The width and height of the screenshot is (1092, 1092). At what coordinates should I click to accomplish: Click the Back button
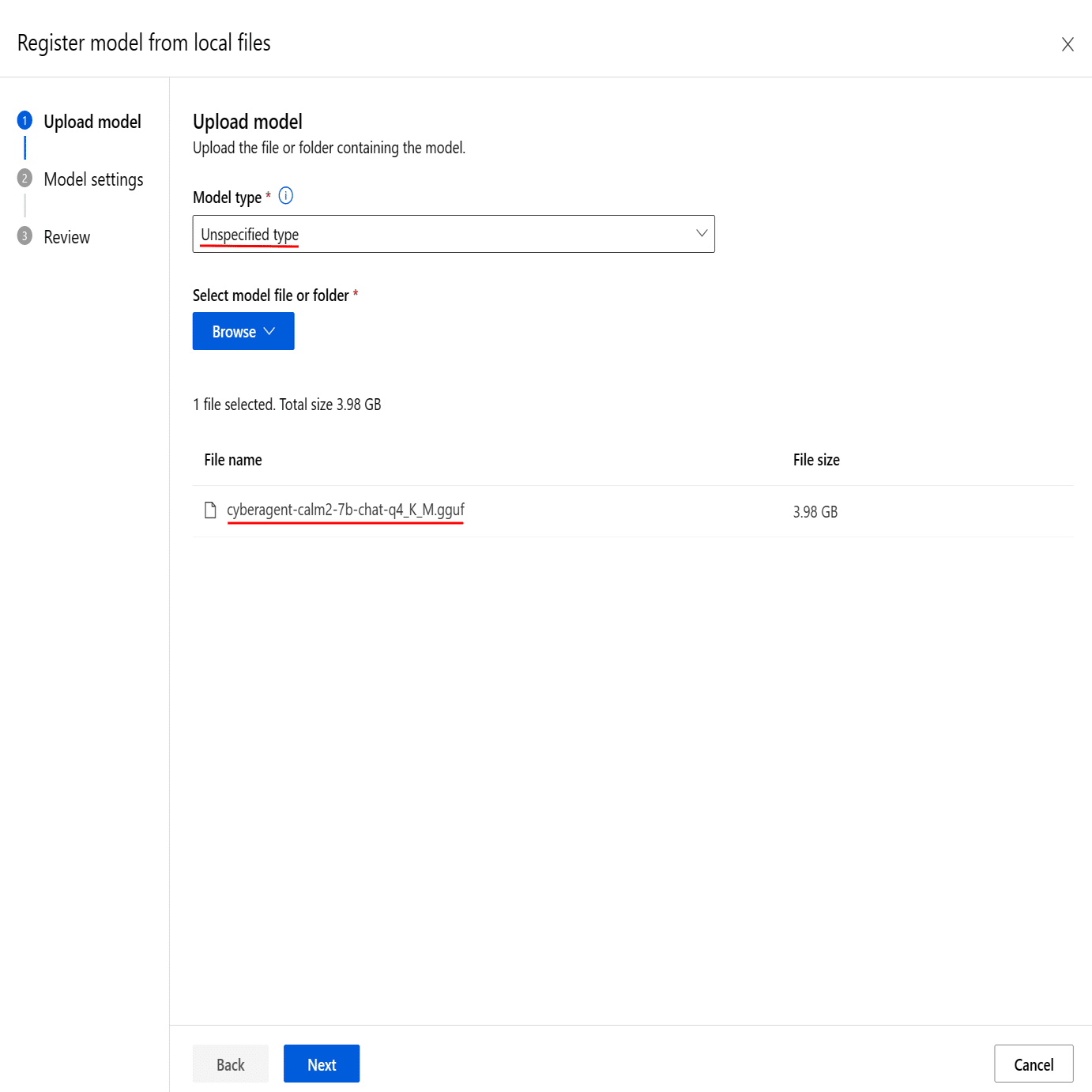click(231, 1064)
